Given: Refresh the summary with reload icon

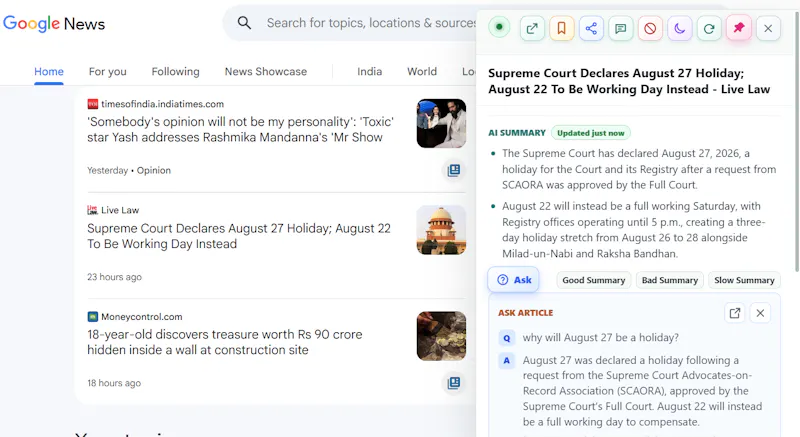Looking at the screenshot, I should coord(709,29).
